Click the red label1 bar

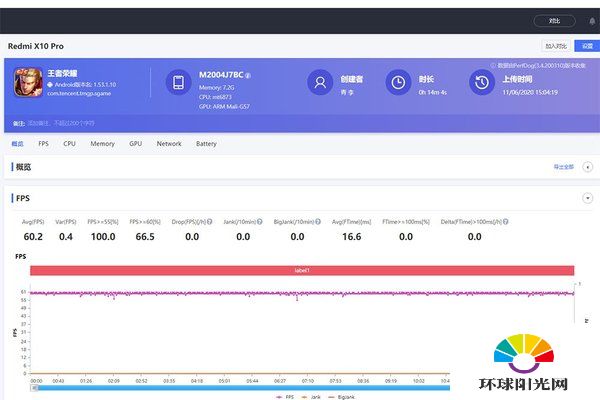(x=302, y=270)
